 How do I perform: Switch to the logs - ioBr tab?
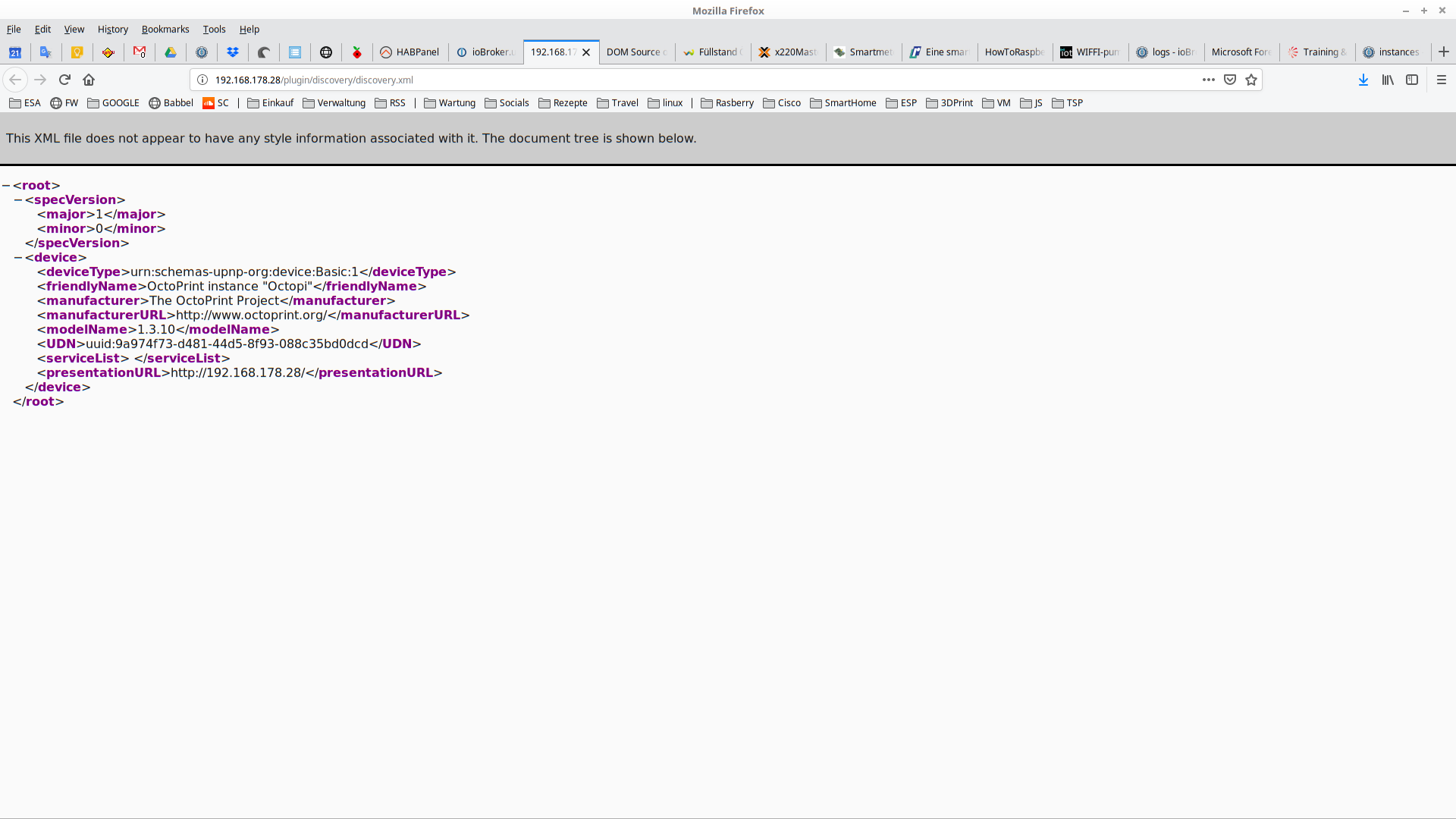[x=1166, y=52]
